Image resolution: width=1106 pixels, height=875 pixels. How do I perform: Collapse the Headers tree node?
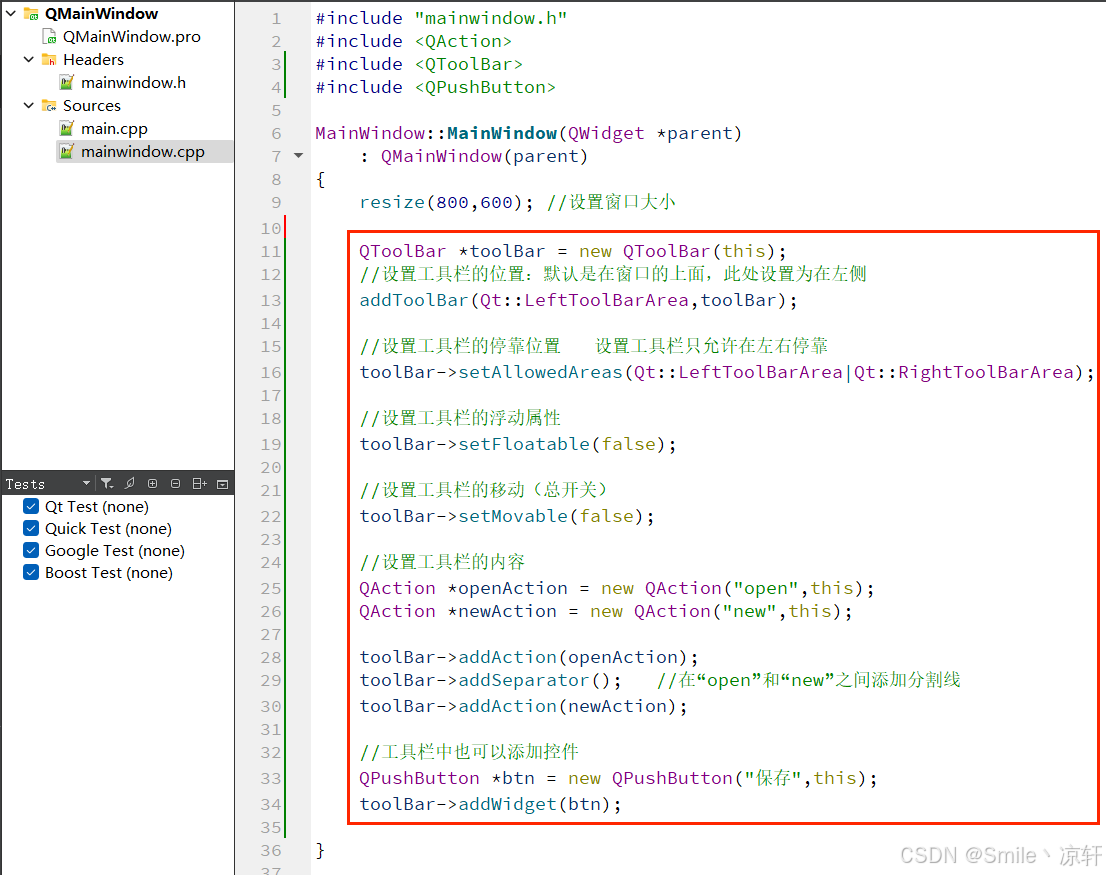[x=29, y=60]
